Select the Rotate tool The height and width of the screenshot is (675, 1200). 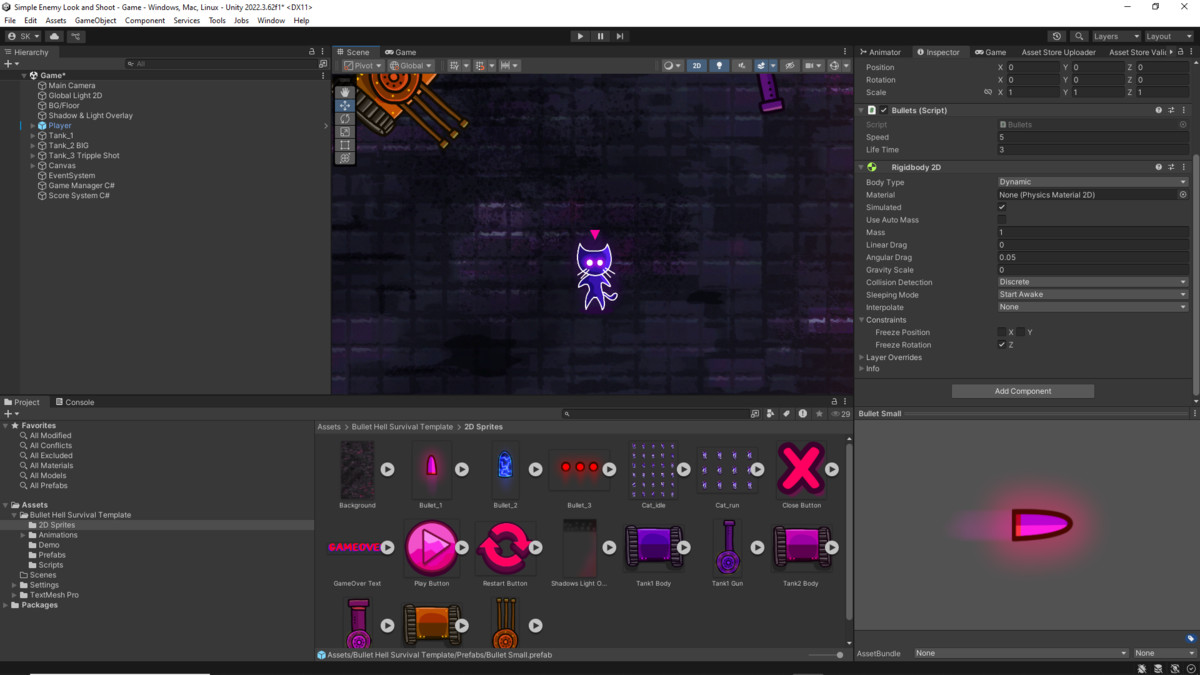coord(344,118)
